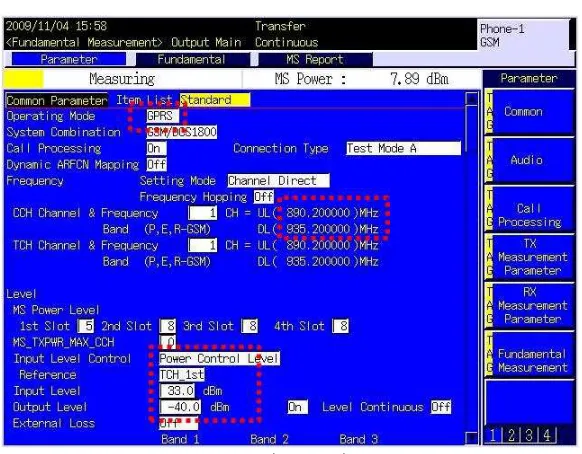Screen dimensions: 582x454
Task: Change Connection Type Test Mode A
Action: (x=403, y=148)
